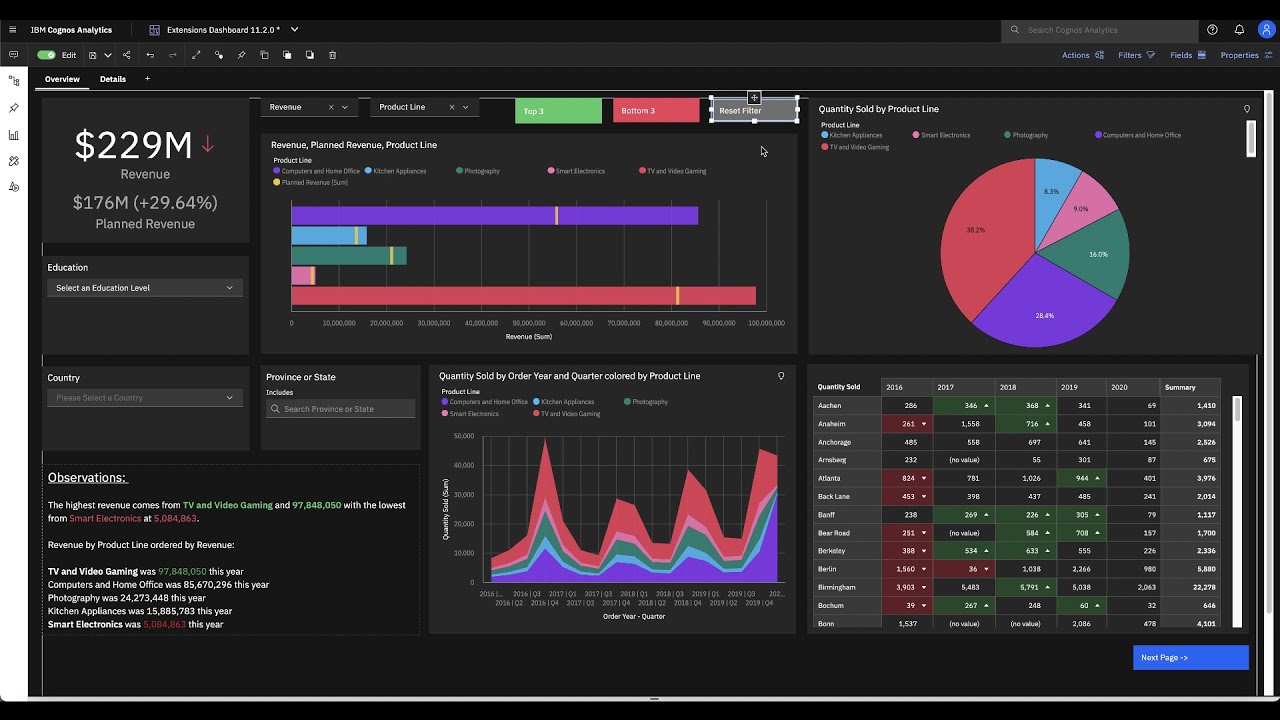Open the hamburger navigation menu
1280x720 pixels.
pyautogui.click(x=12, y=30)
